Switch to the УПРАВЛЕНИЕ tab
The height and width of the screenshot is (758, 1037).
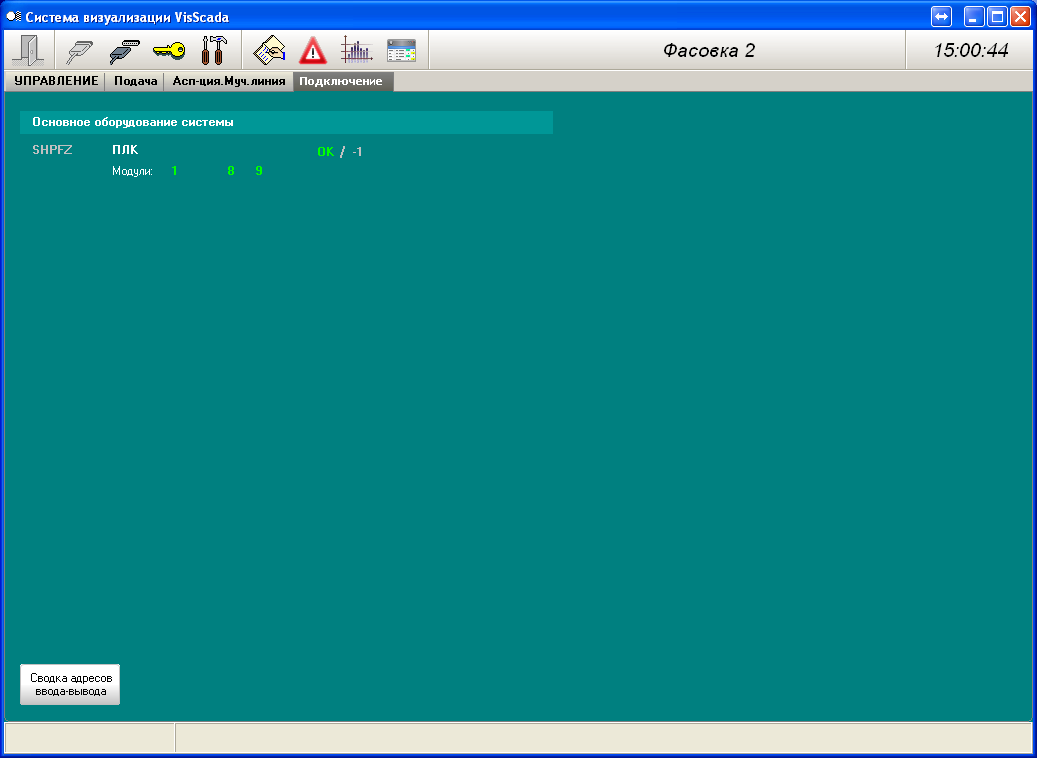tap(56, 81)
